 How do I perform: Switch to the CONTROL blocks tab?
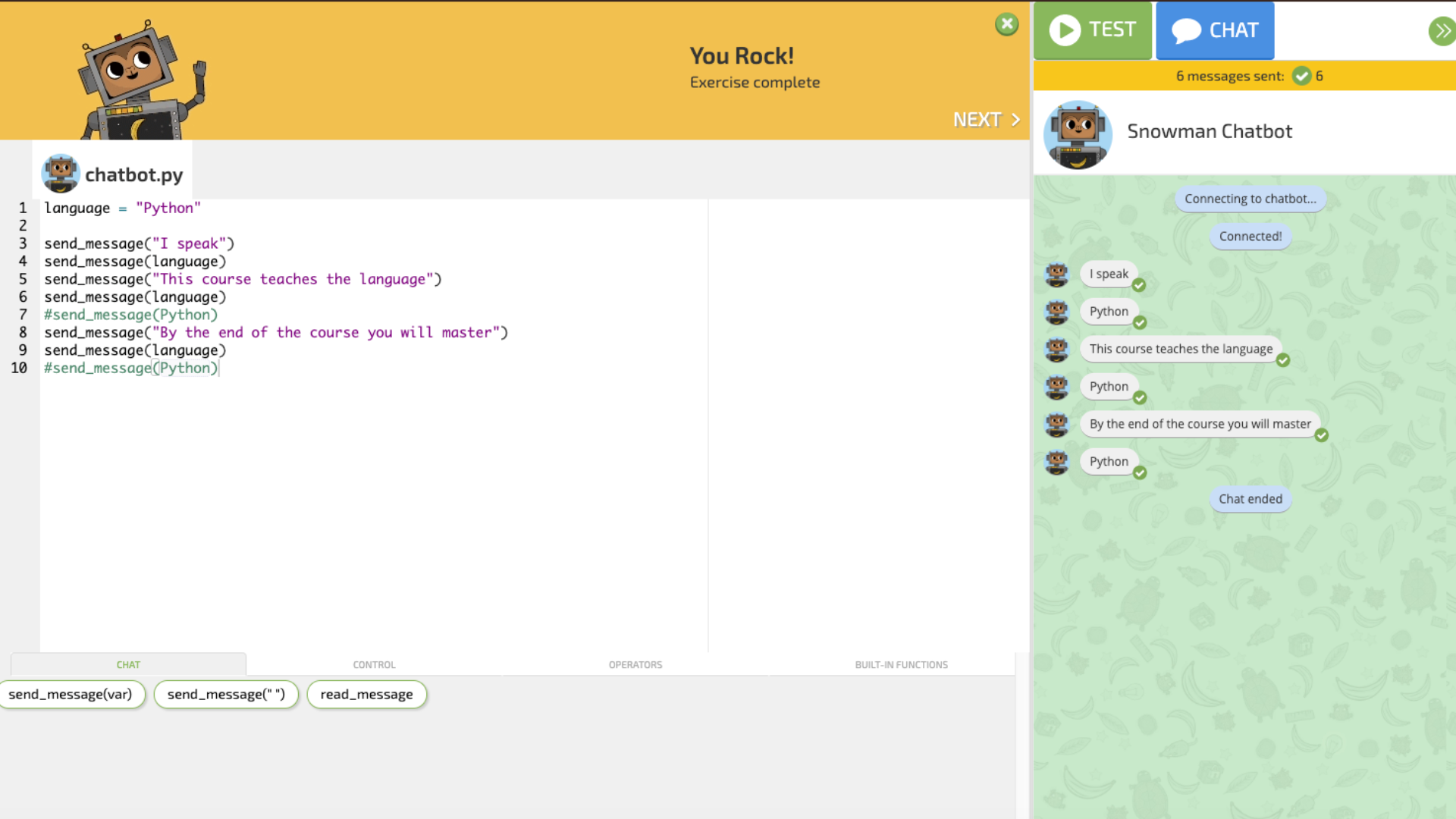coord(374,664)
